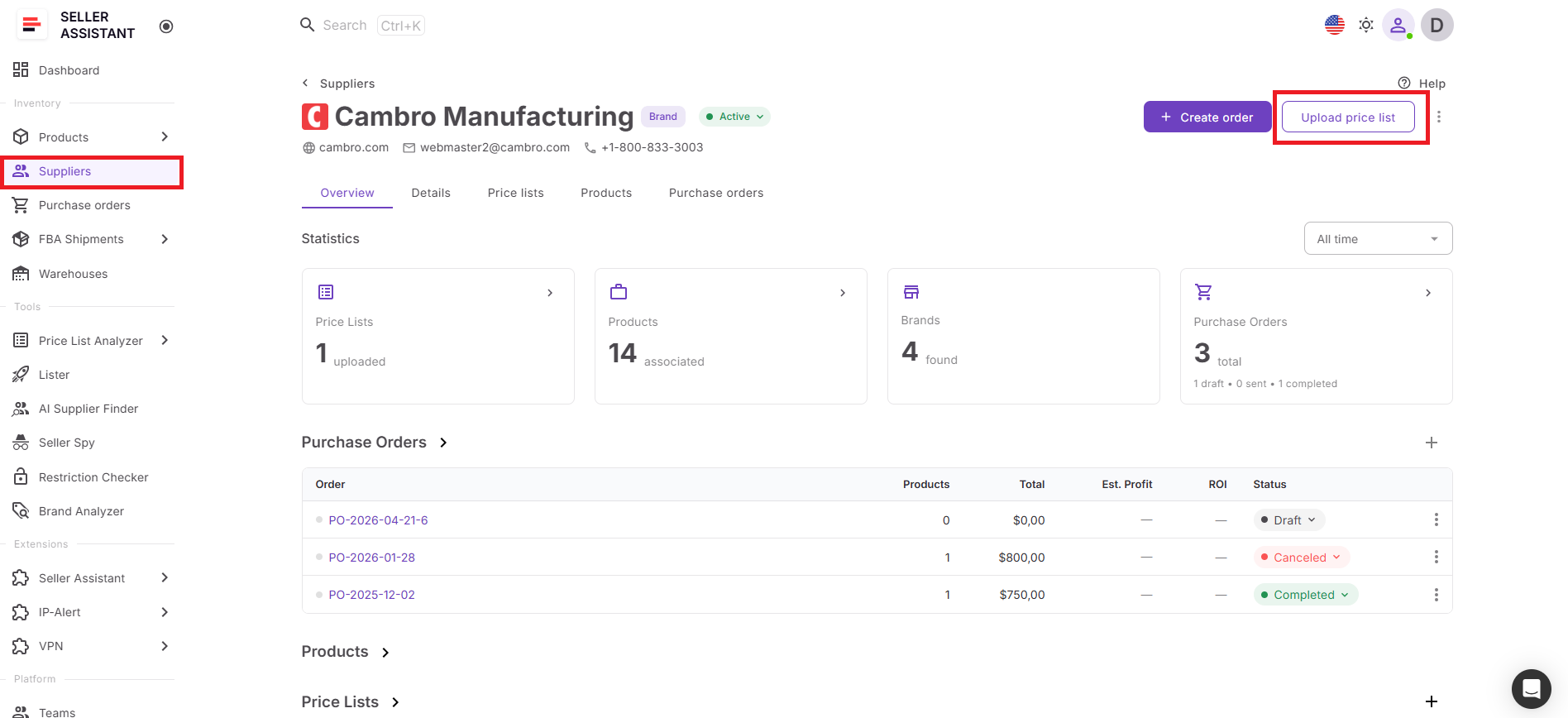Open the chat support bubble
Image resolution: width=1568 pixels, height=718 pixels.
pyautogui.click(x=1532, y=689)
